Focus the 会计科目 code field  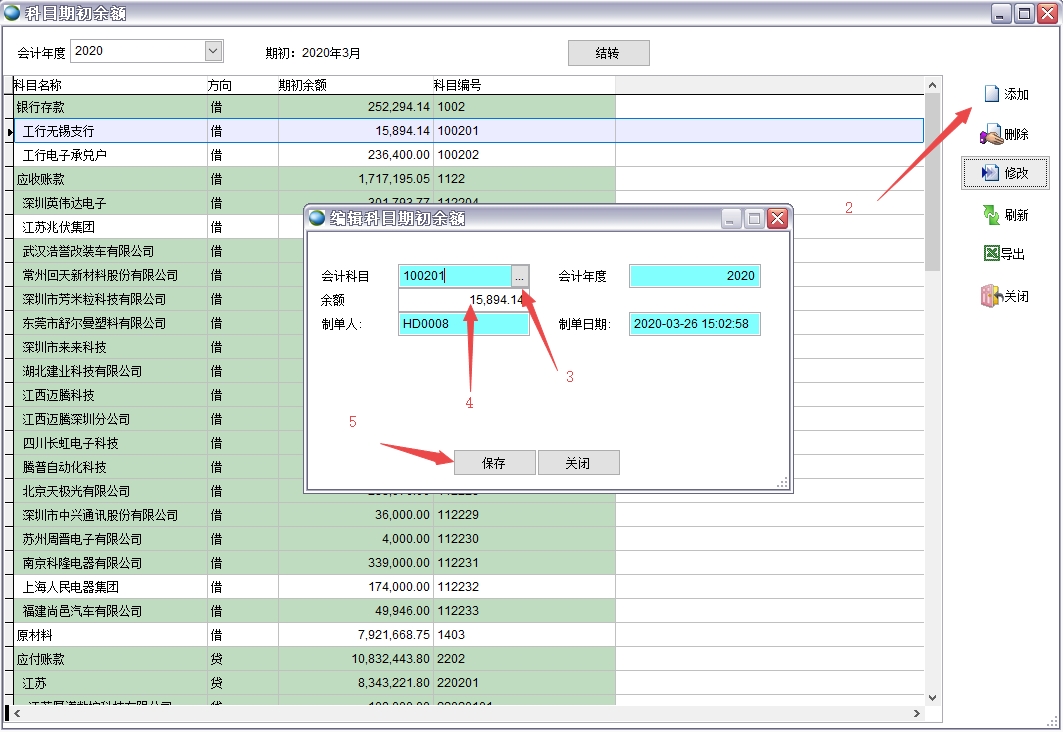[455, 276]
